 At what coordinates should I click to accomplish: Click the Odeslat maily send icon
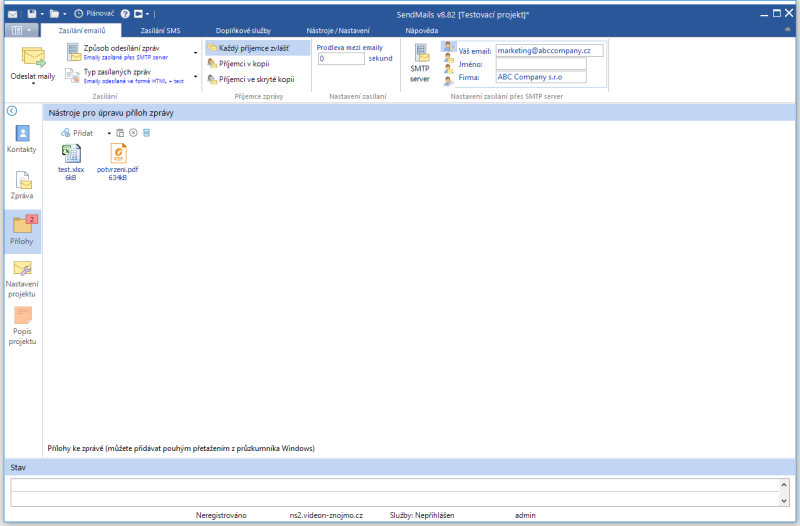[x=32, y=58]
